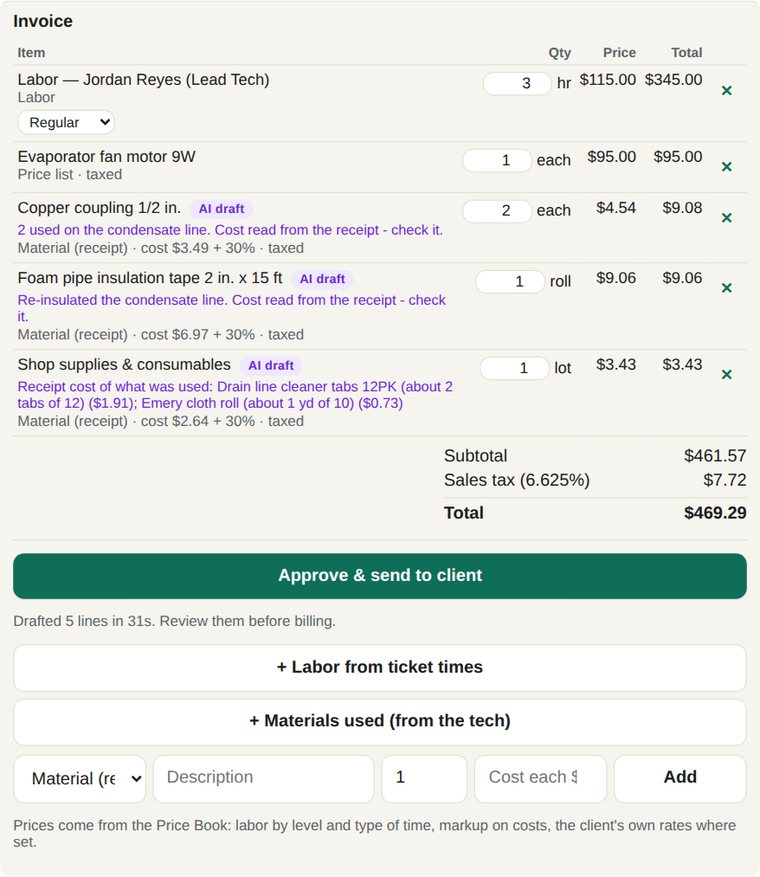Select the Subtotal amount $461.57
Screen dimensions: 760x877
(x=715, y=456)
